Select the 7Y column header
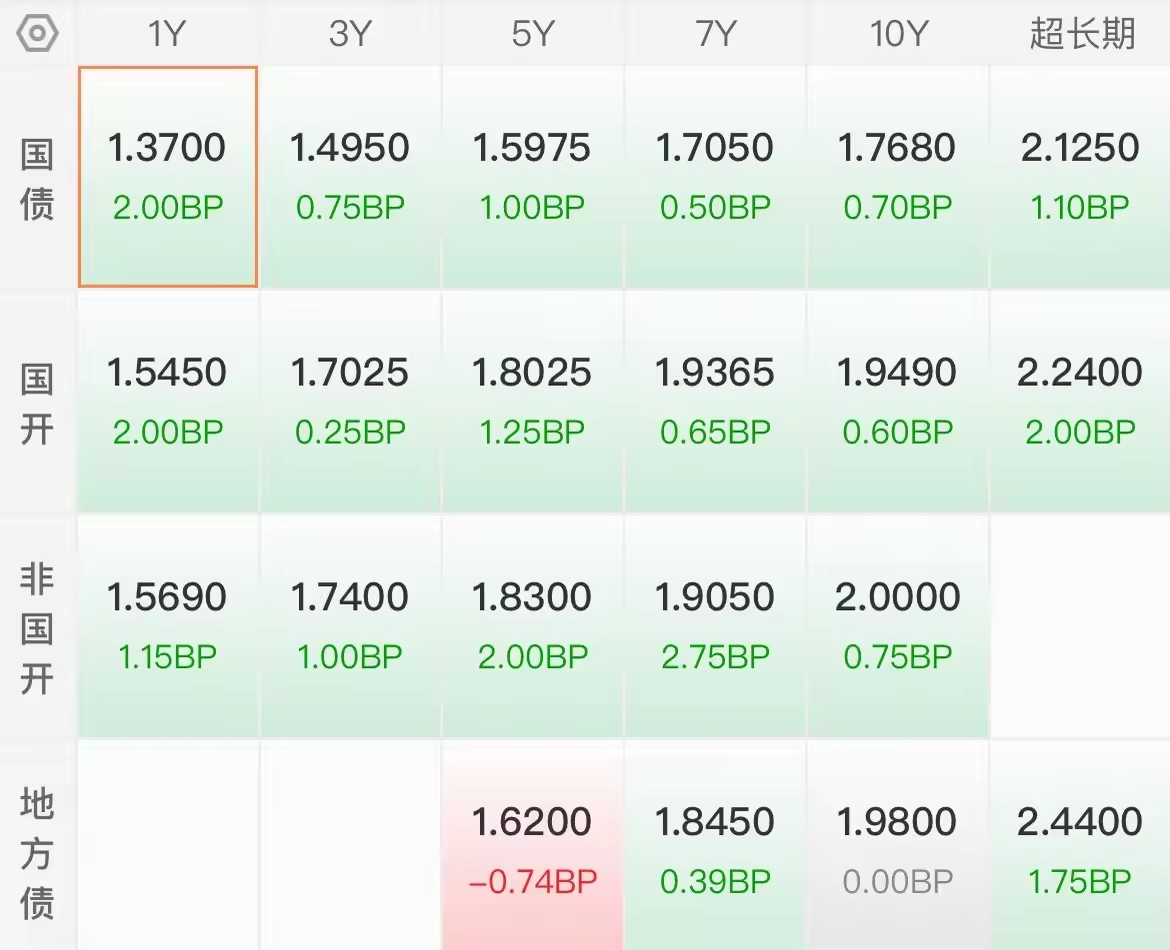 715,34
